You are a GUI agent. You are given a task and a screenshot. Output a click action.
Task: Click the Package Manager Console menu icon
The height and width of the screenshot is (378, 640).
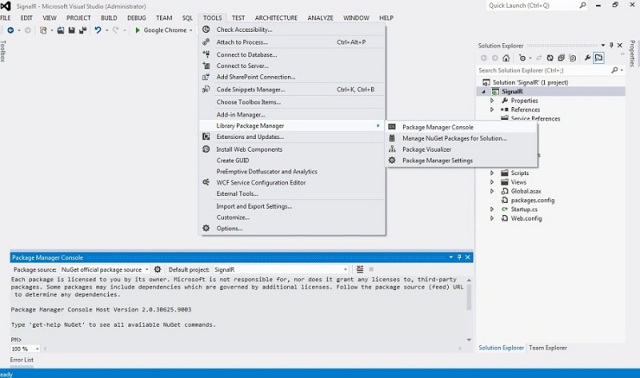click(x=392, y=127)
